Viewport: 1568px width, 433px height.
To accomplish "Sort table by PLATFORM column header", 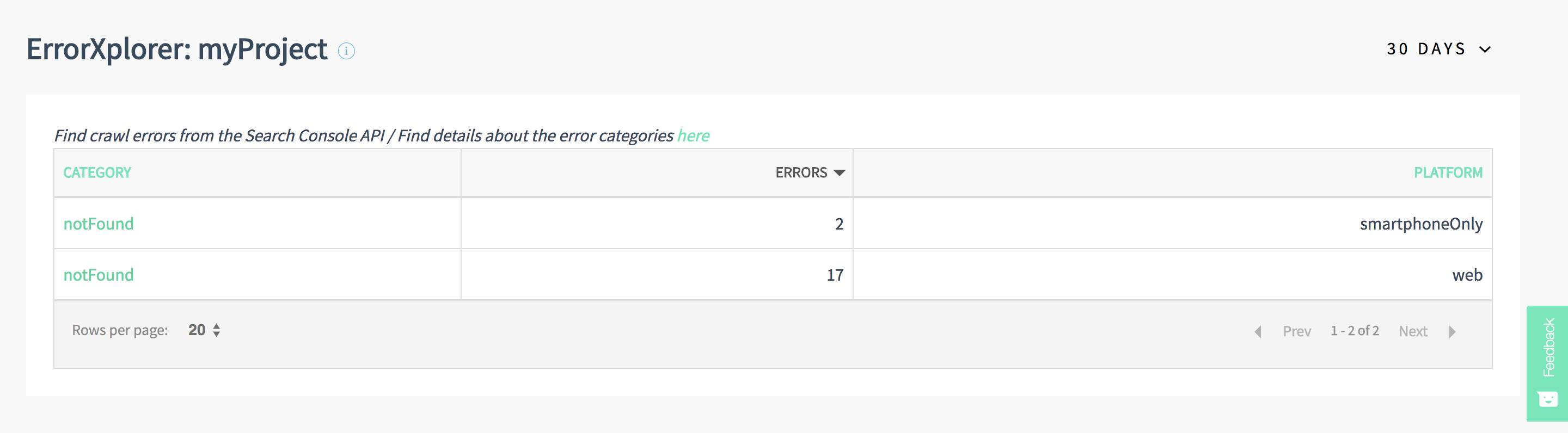I will (x=1448, y=172).
